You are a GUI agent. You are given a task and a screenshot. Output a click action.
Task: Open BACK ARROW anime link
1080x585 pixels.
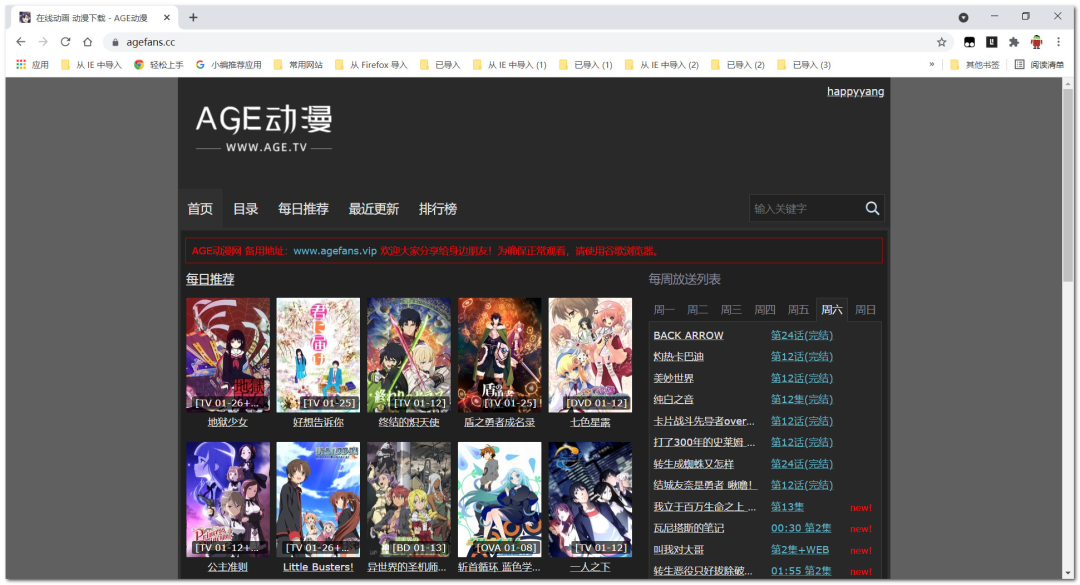(688, 335)
